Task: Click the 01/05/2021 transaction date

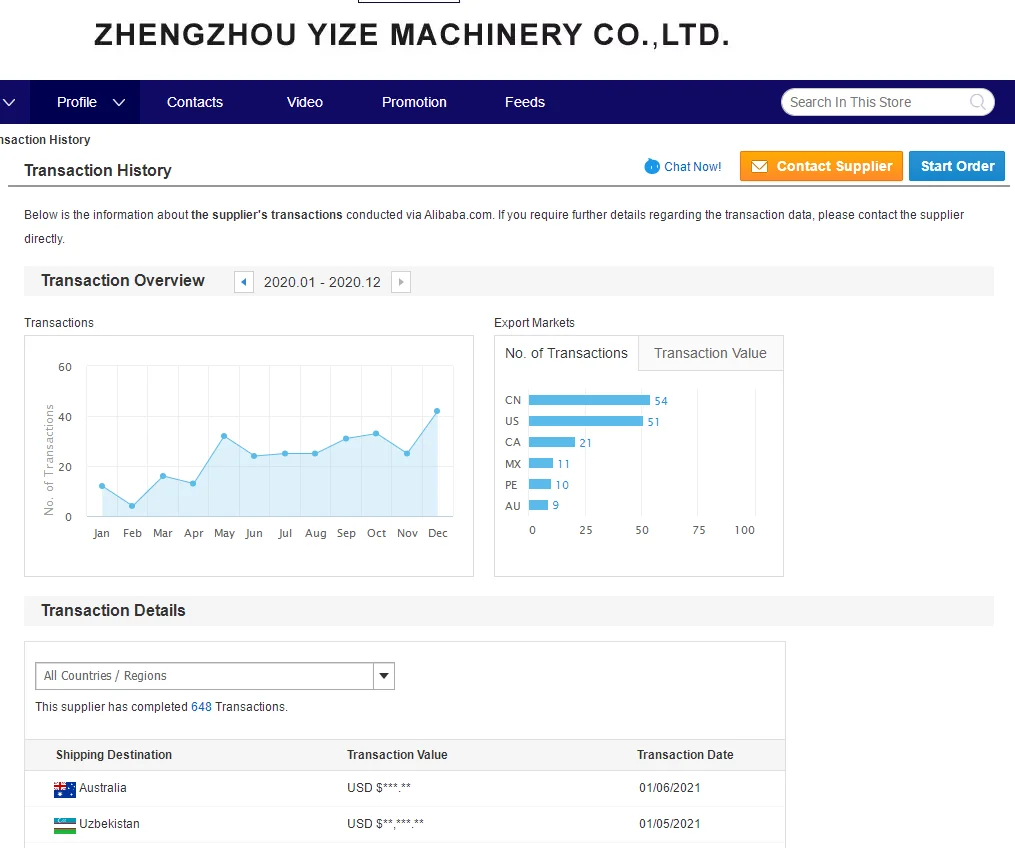Action: (x=669, y=824)
